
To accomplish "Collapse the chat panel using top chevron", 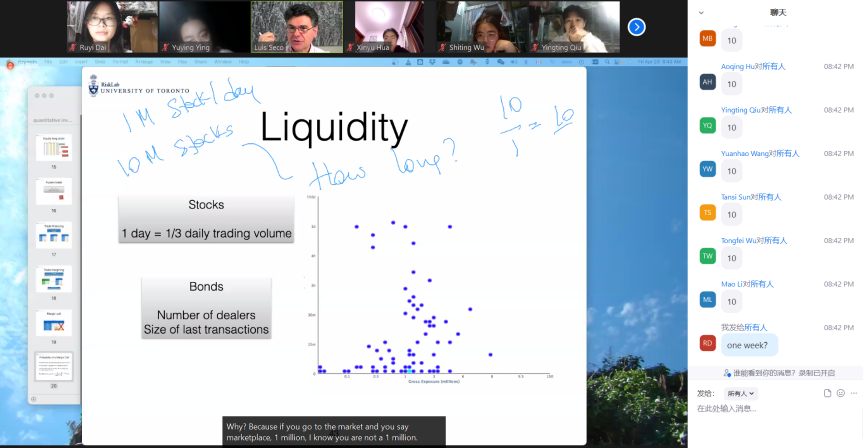I will point(701,12).
